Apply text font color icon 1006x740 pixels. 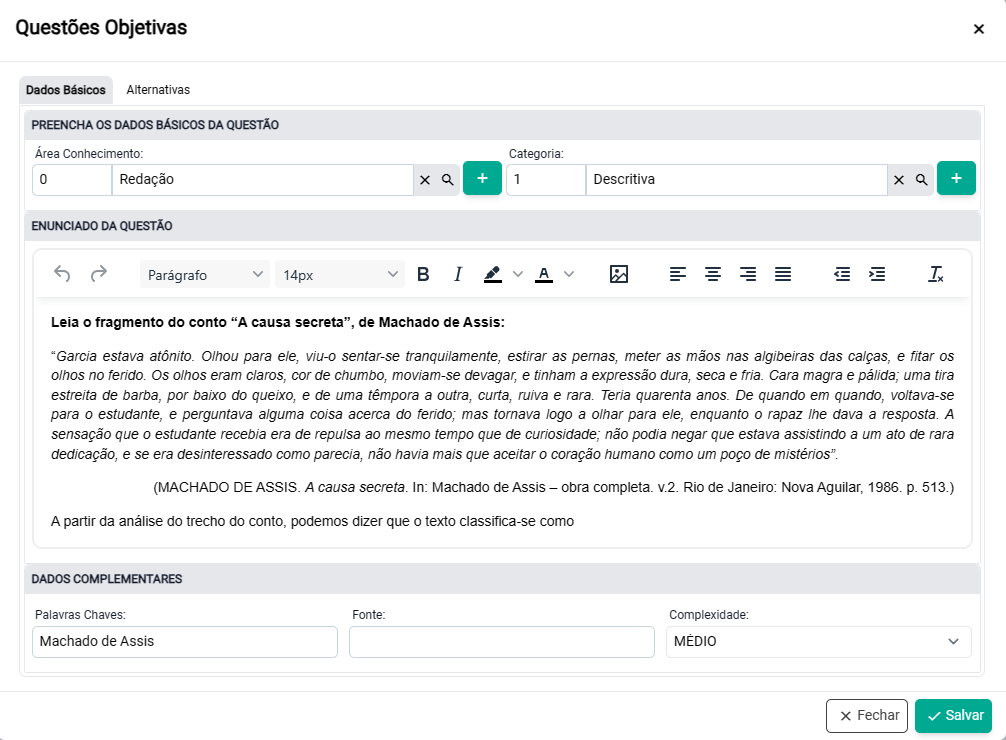(544, 275)
